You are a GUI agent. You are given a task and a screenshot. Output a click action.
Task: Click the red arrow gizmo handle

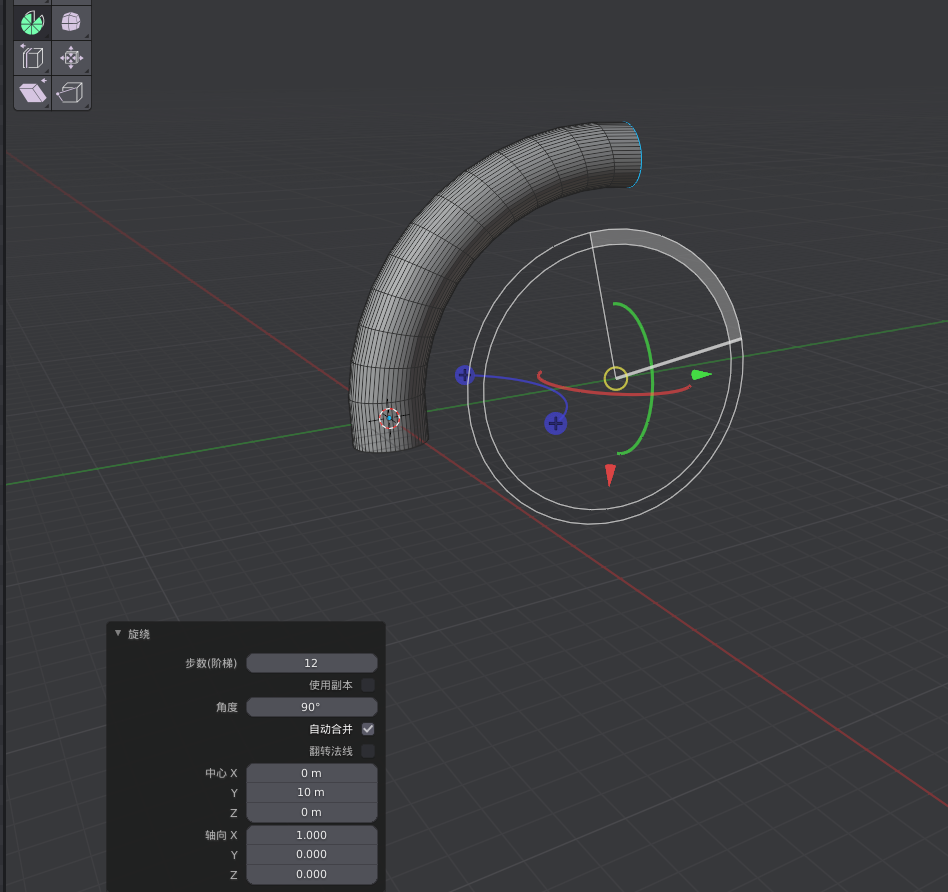coord(610,475)
